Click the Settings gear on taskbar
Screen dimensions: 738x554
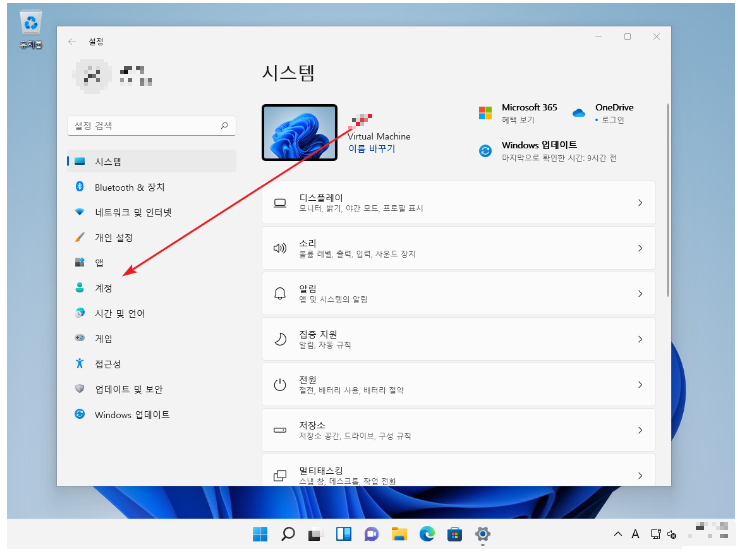(482, 534)
